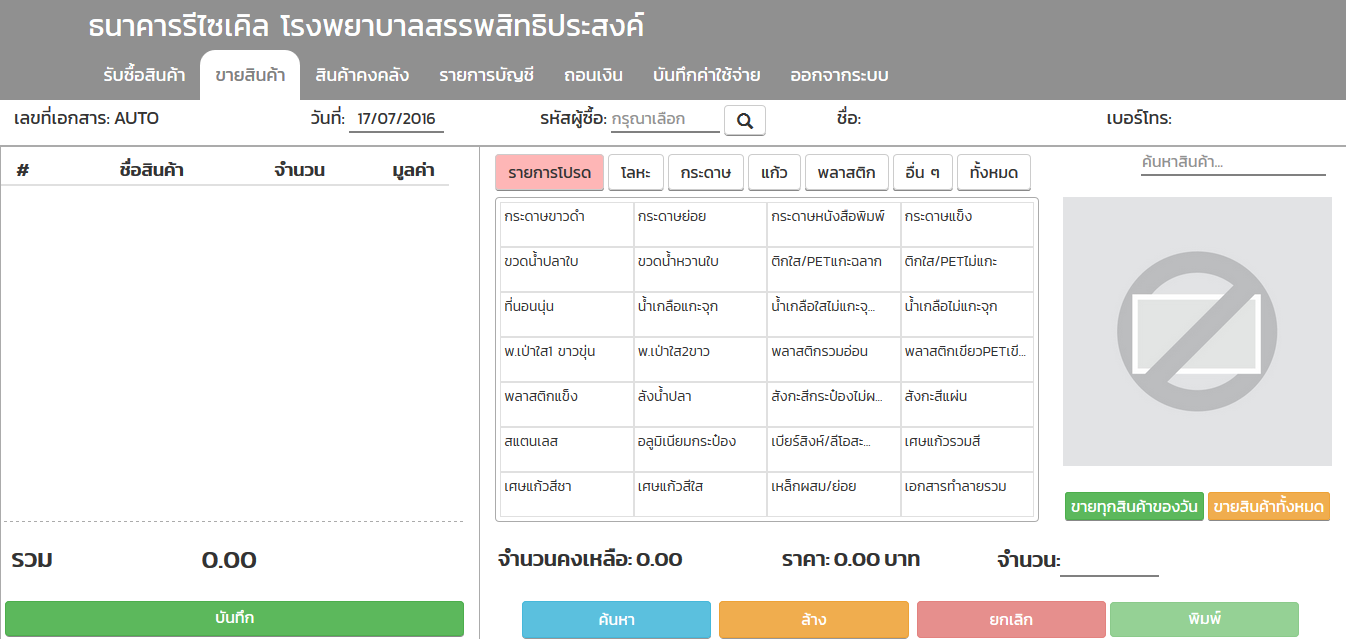Show the พลาสติก category products

[x=845, y=173]
